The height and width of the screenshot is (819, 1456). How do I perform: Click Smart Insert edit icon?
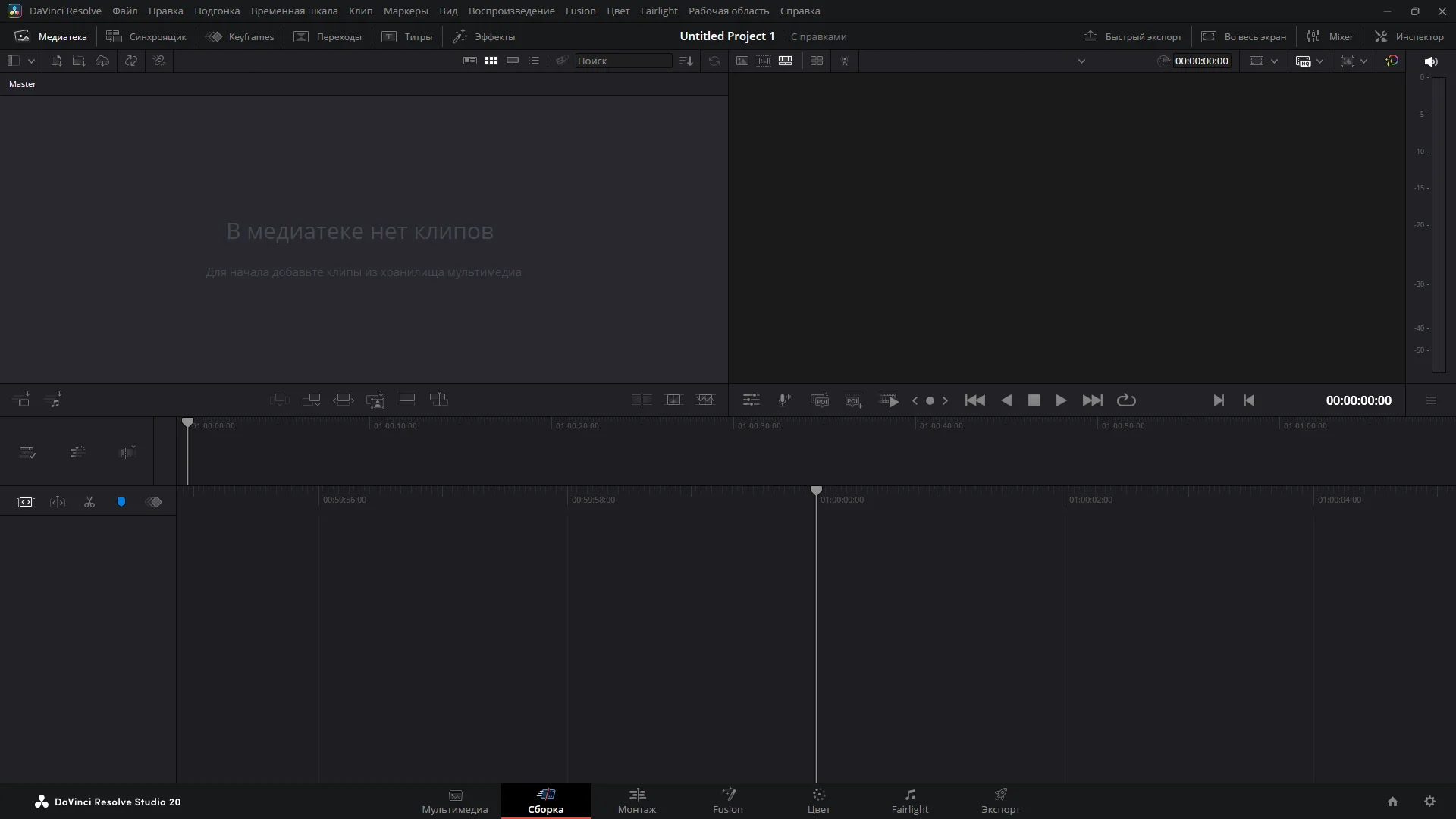[x=279, y=400]
